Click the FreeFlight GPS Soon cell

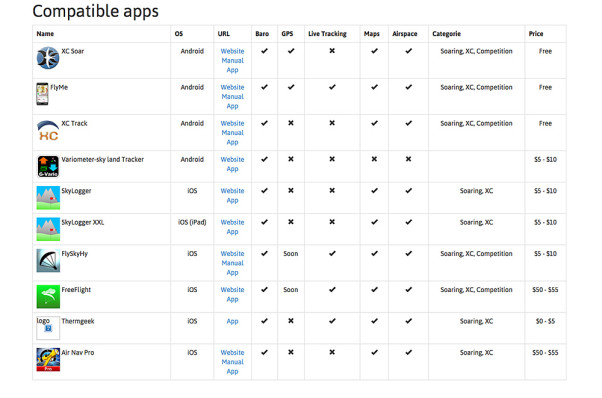291,290
